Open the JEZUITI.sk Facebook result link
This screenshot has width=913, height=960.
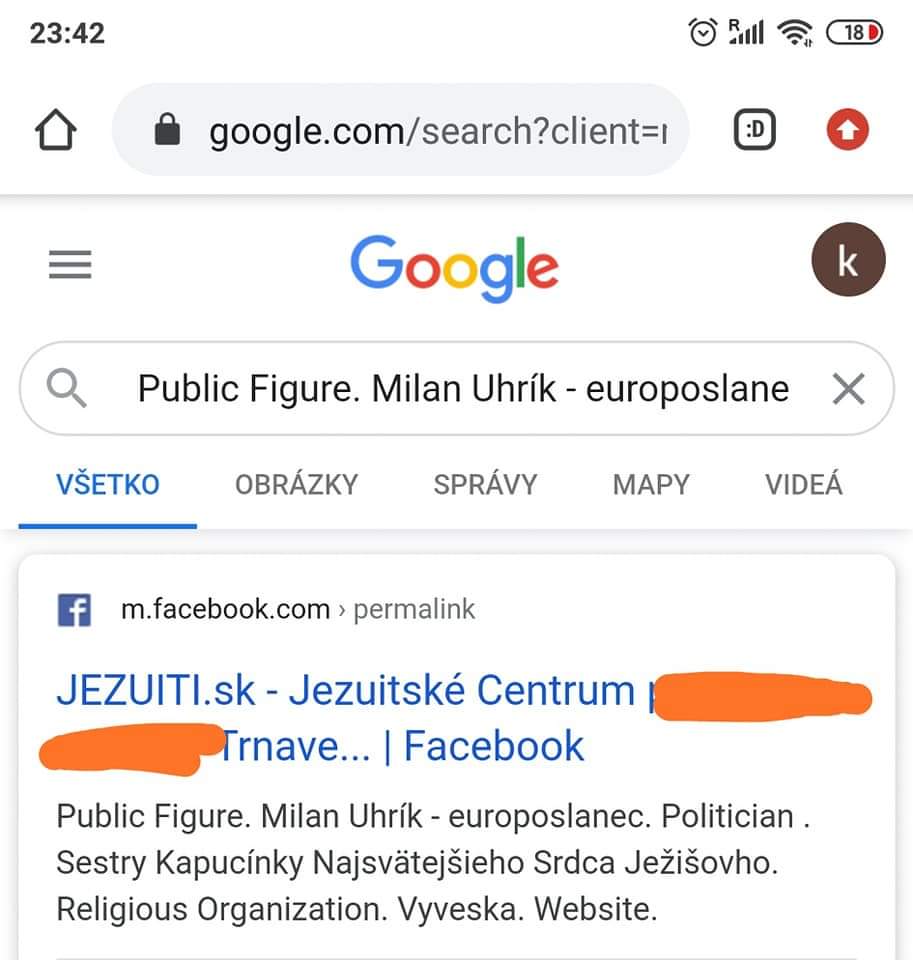pos(345,692)
